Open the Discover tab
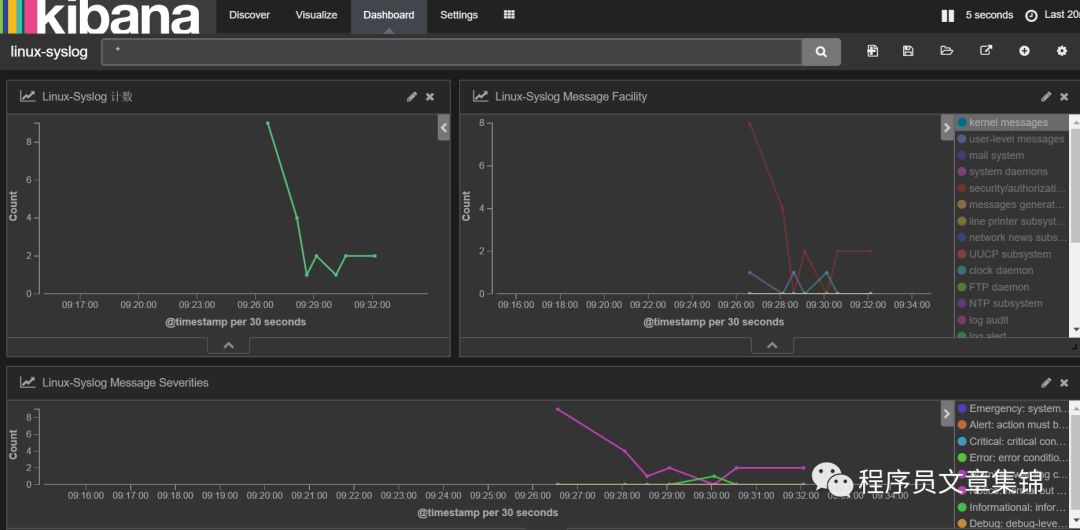The height and width of the screenshot is (530, 1080). click(249, 15)
